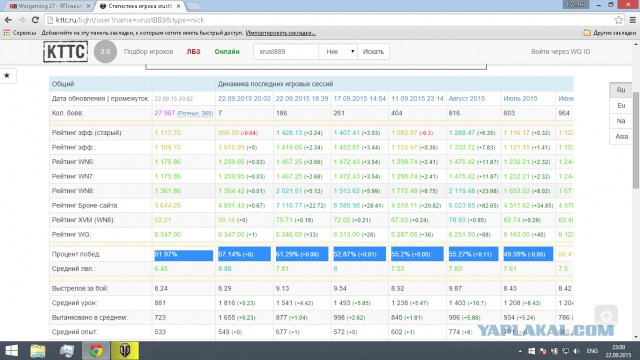Click Рейтинг WN8 row label
The width and height of the screenshot is (640, 360).
pos(73,191)
